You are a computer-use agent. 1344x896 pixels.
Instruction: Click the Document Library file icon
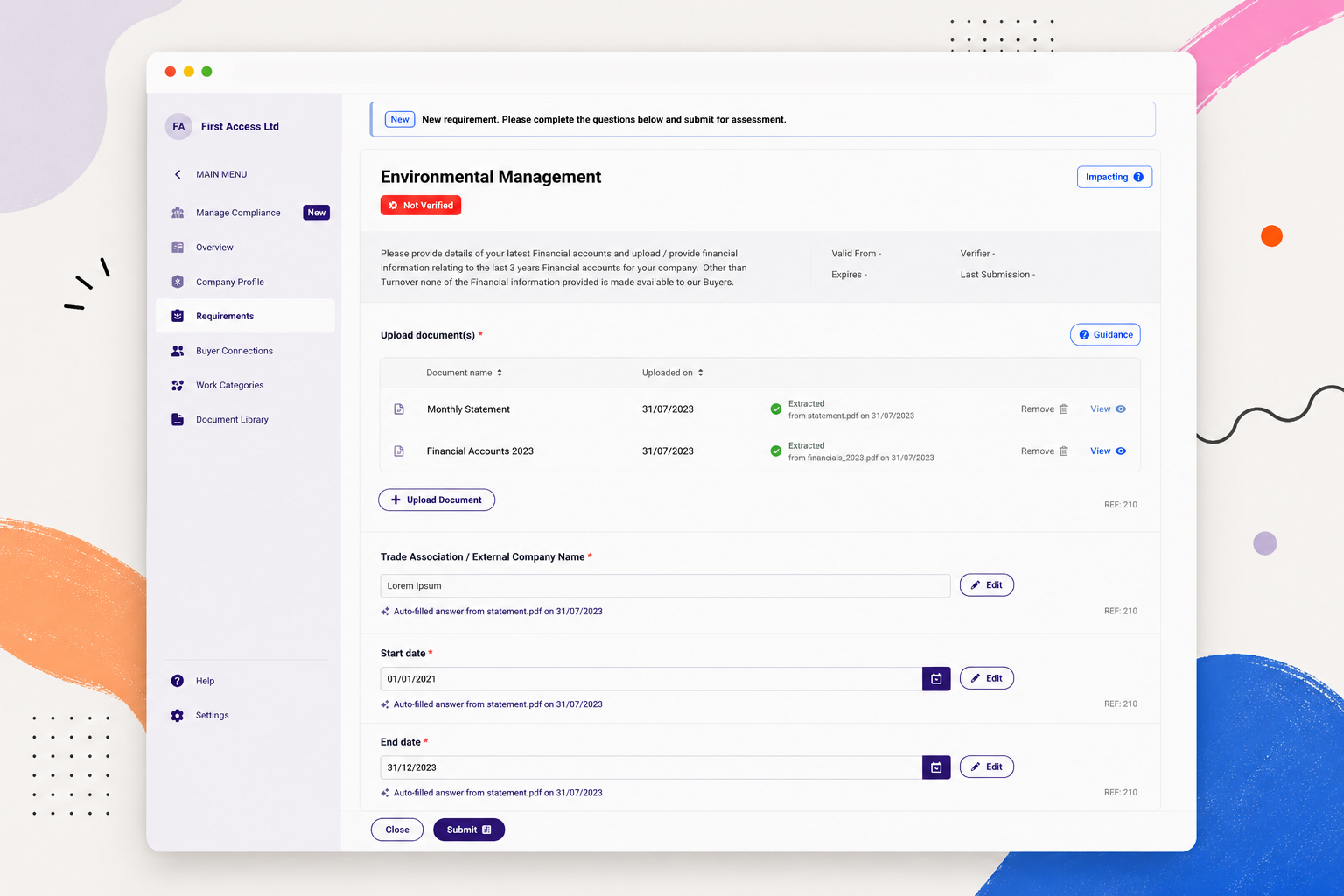[x=178, y=419]
